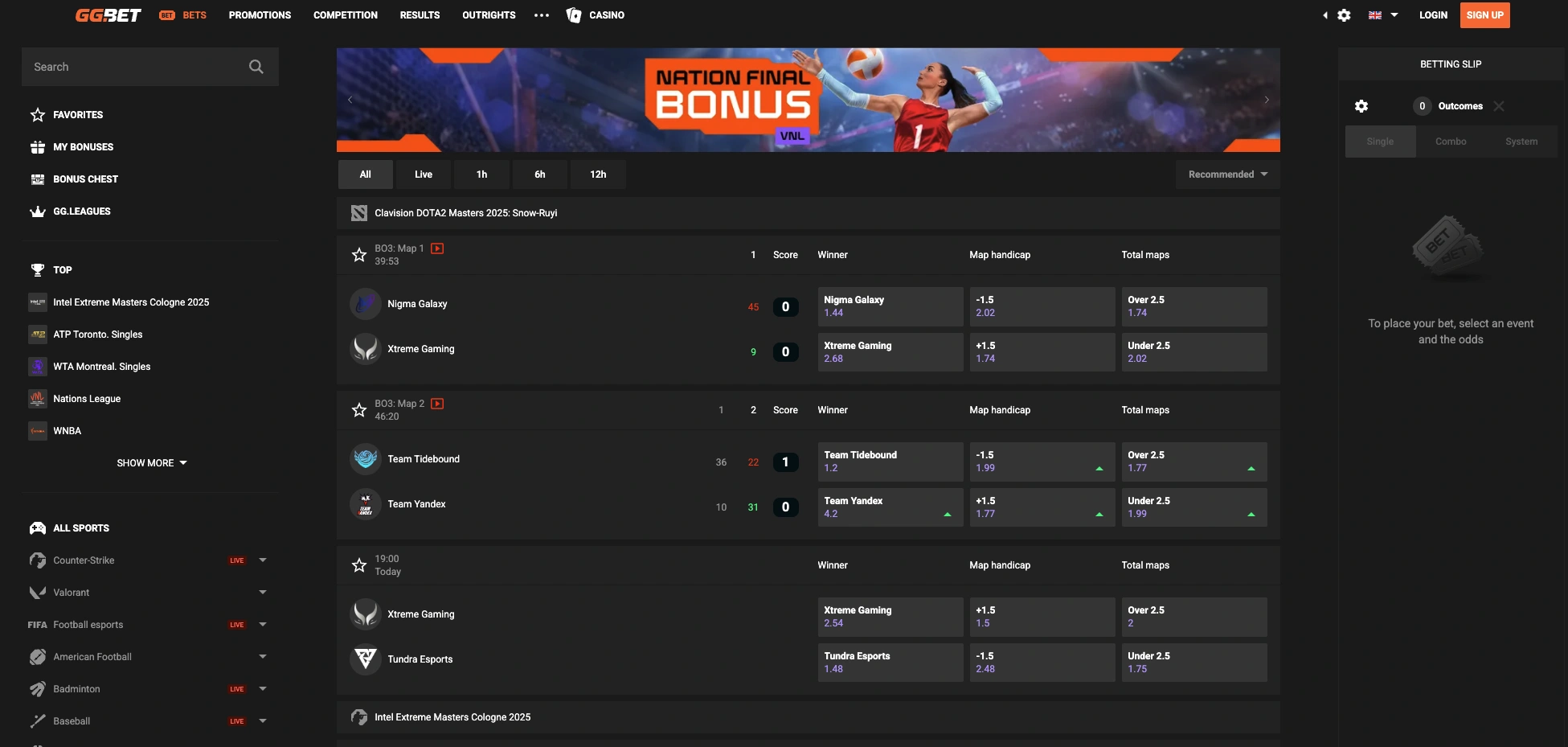Switch to the Live filter tab
The height and width of the screenshot is (747, 1568).
[x=424, y=174]
